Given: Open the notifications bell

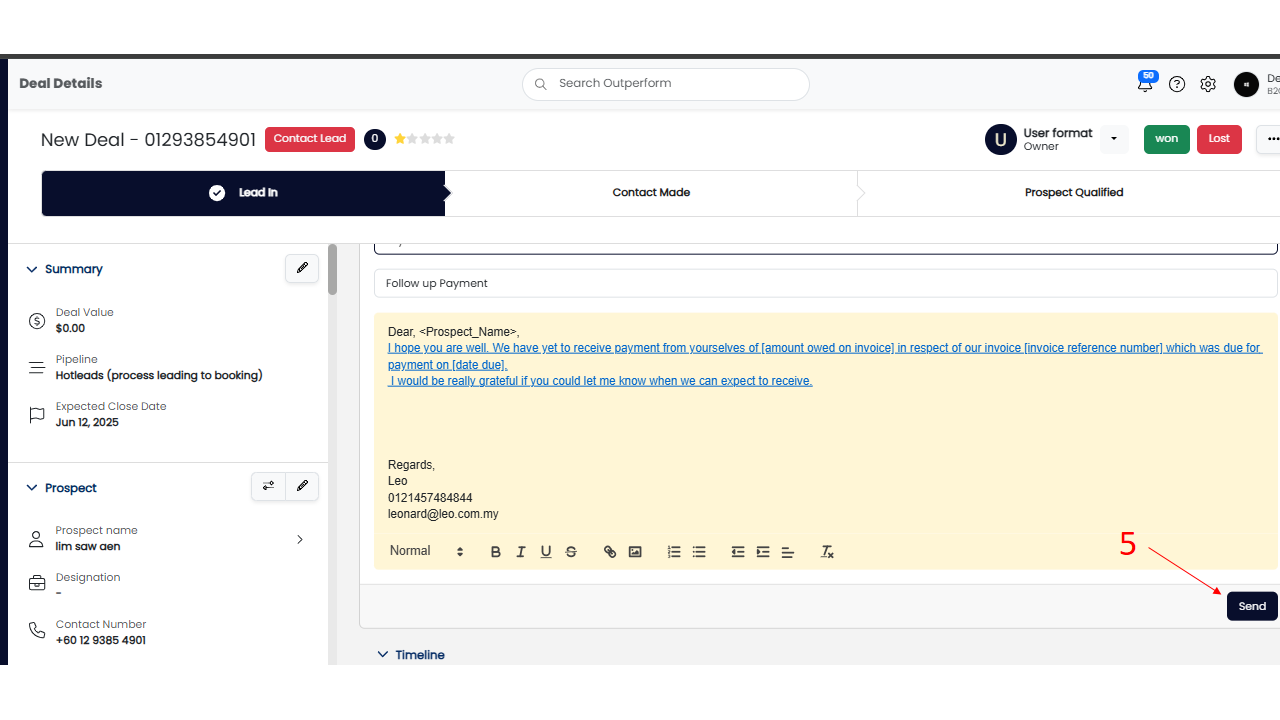Looking at the screenshot, I should point(1145,85).
